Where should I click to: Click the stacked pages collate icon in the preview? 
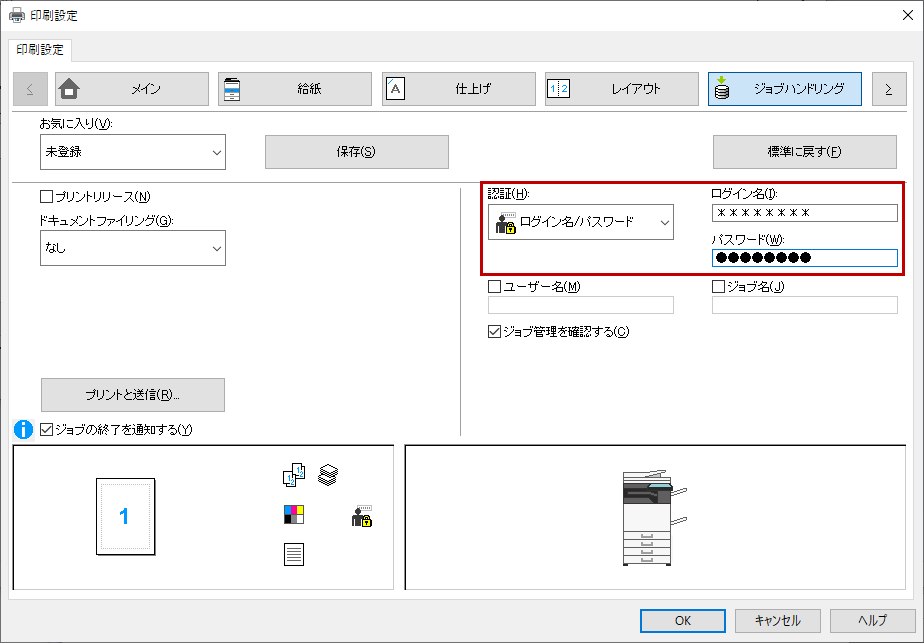coord(328,474)
